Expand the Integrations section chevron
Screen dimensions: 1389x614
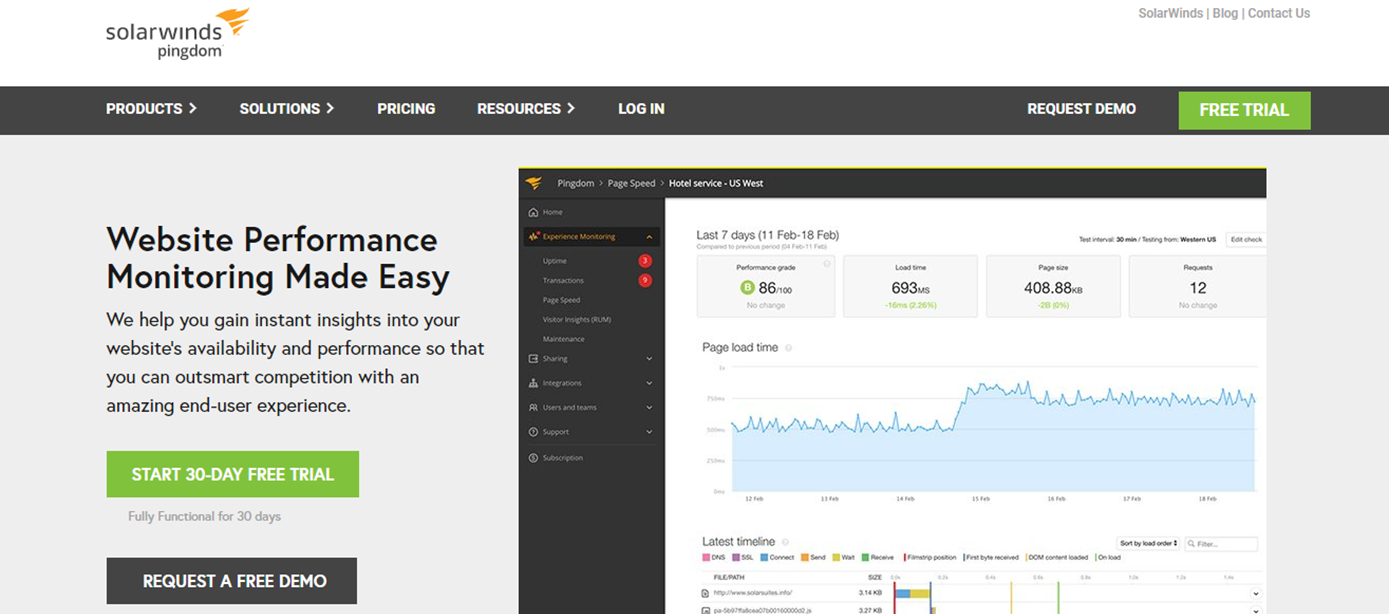point(650,383)
